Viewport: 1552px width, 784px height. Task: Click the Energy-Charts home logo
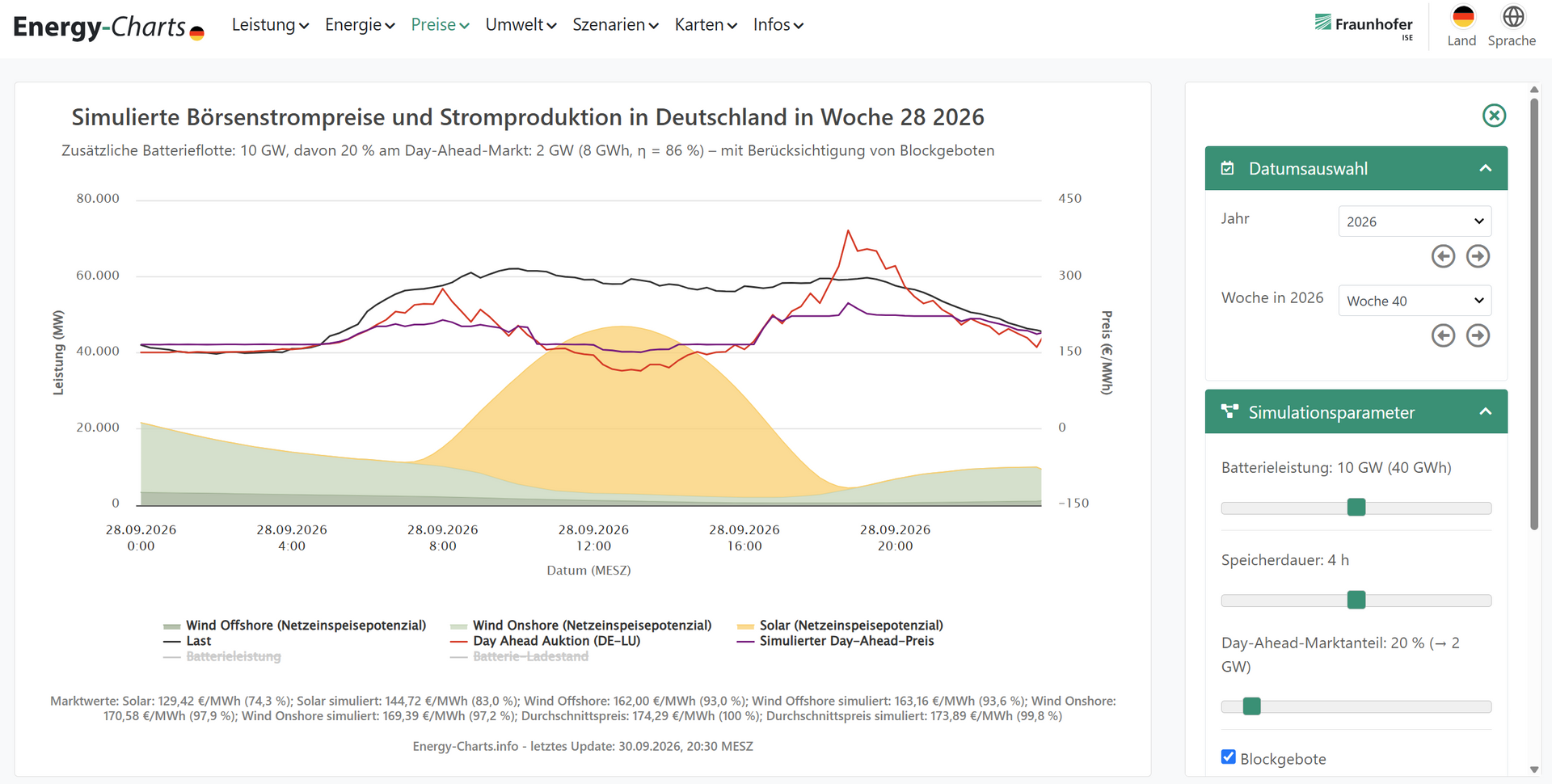coord(108,27)
